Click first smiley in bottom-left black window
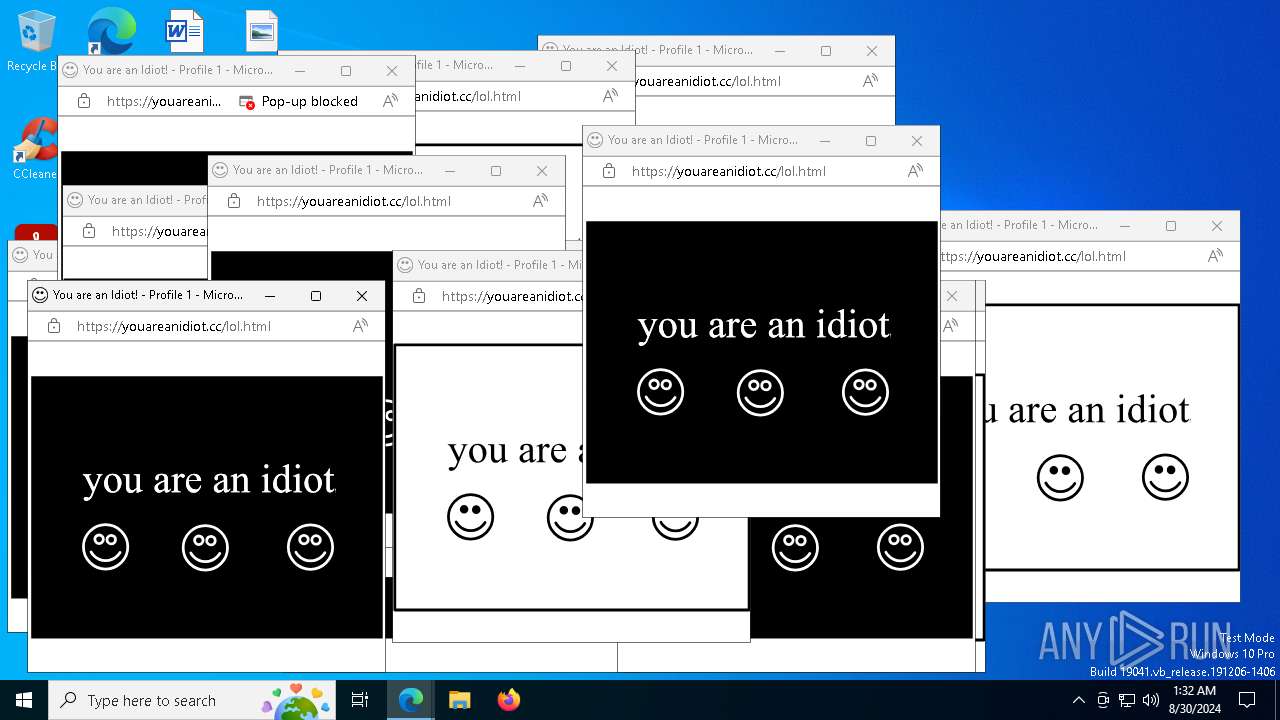 [106, 547]
